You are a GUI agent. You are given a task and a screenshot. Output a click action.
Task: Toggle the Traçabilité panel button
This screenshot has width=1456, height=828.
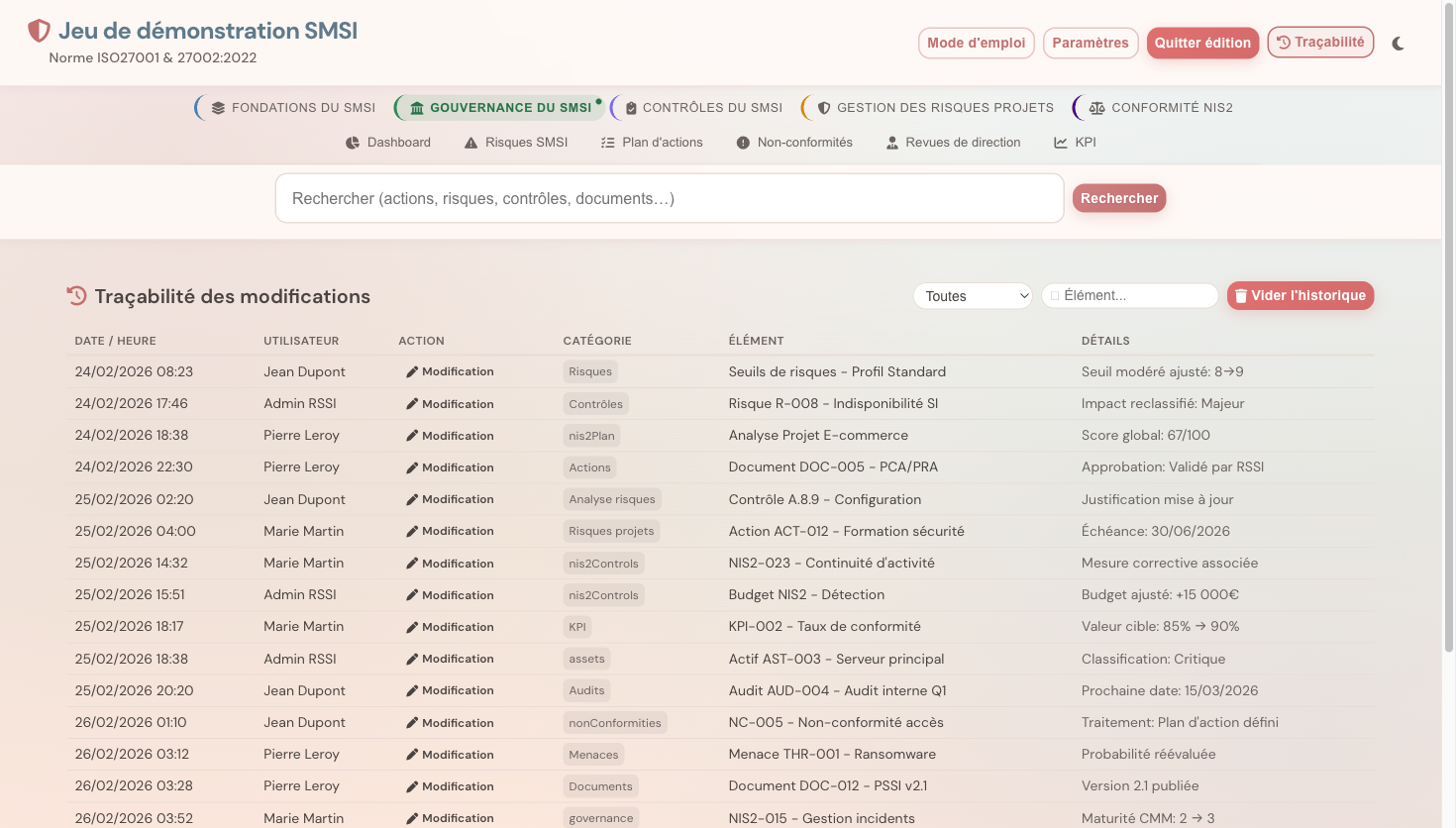[x=1319, y=43]
